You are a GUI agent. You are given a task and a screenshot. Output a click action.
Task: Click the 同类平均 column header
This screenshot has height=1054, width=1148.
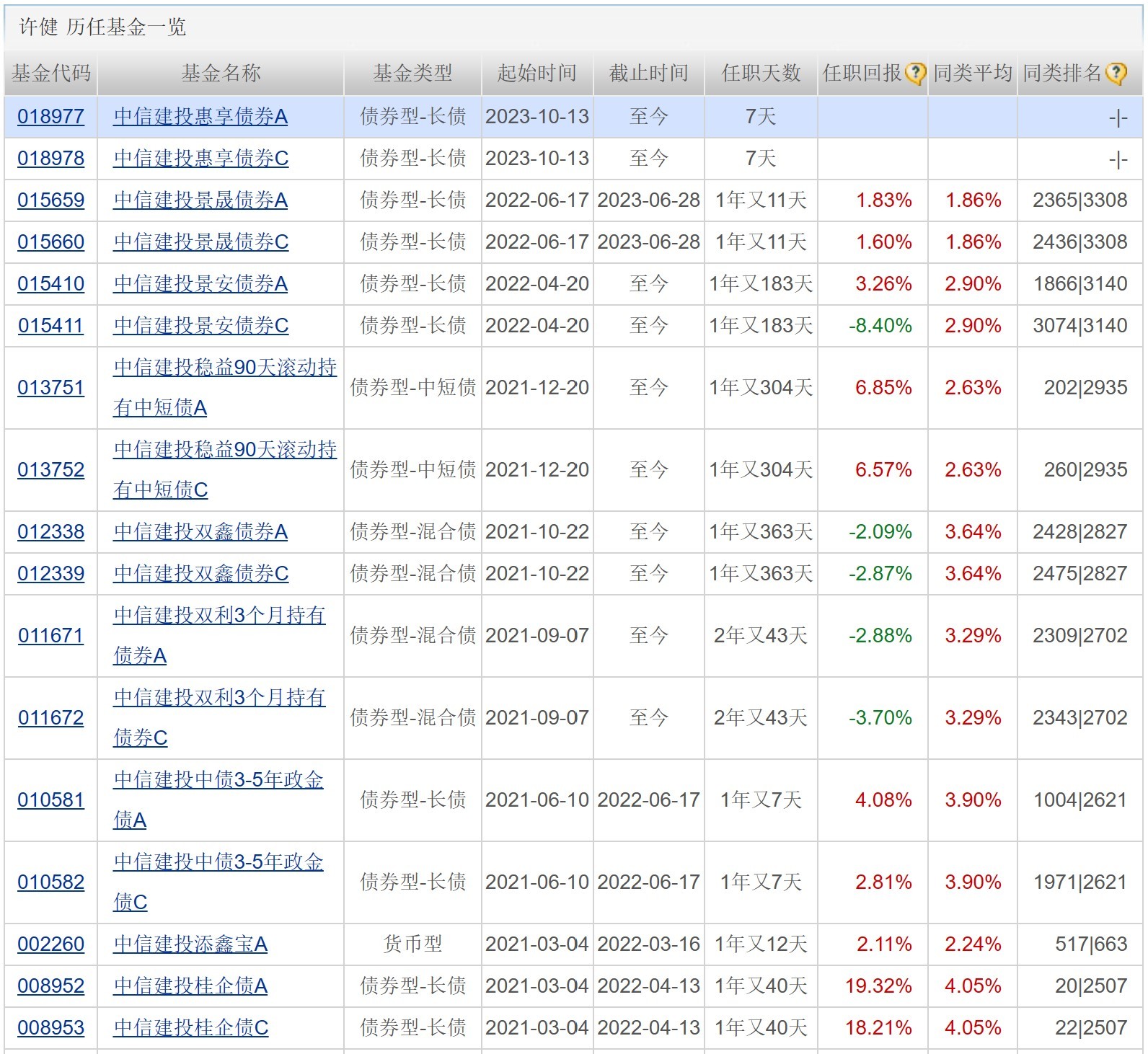(x=973, y=73)
